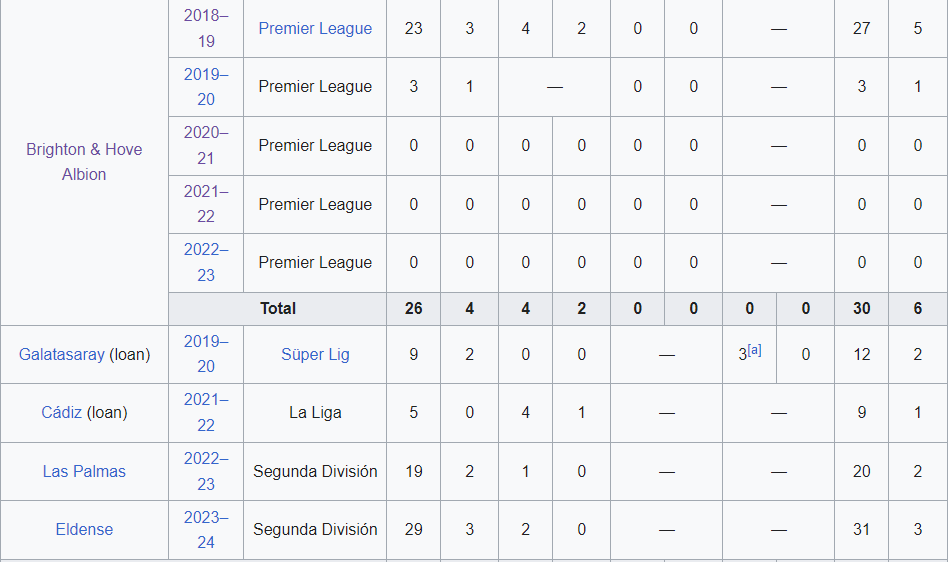949x562 pixels.
Task: Open Brighton's 2019–20 season link
Action: coord(206,87)
